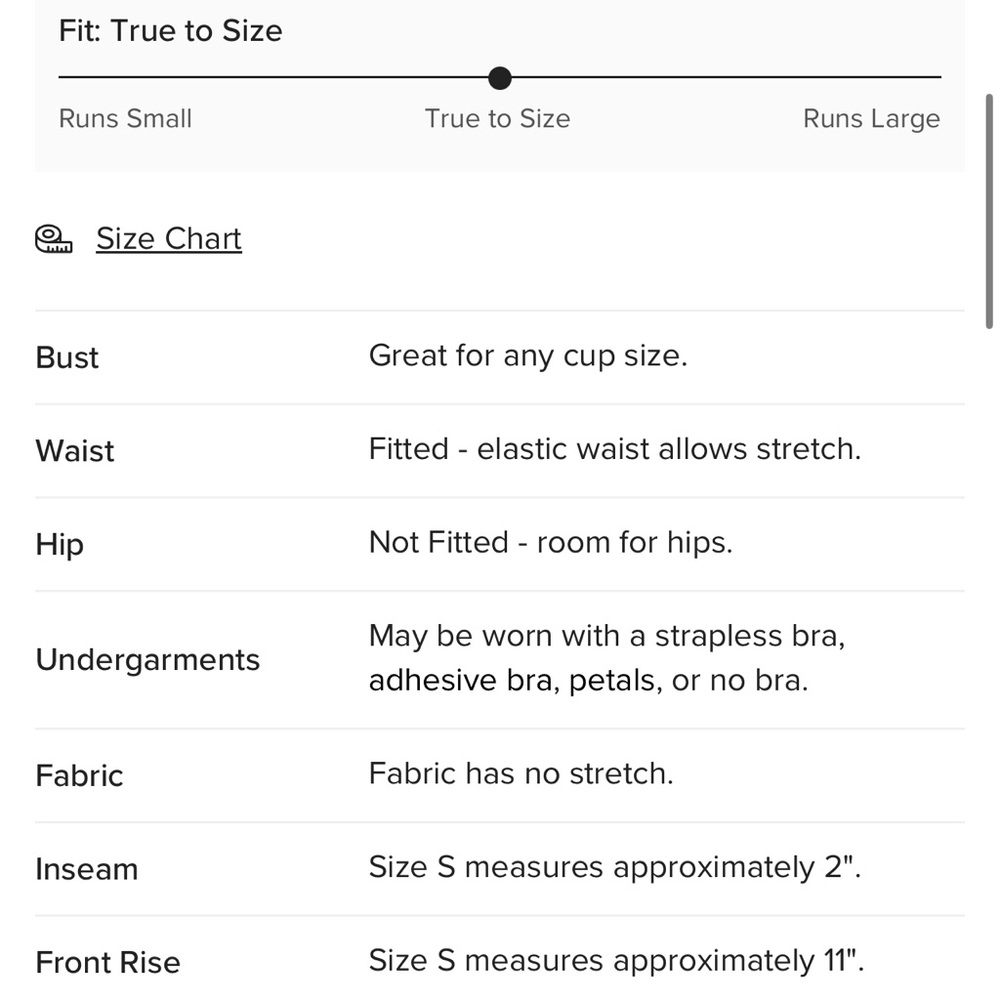Click the True to Size label under slider

tap(497, 119)
